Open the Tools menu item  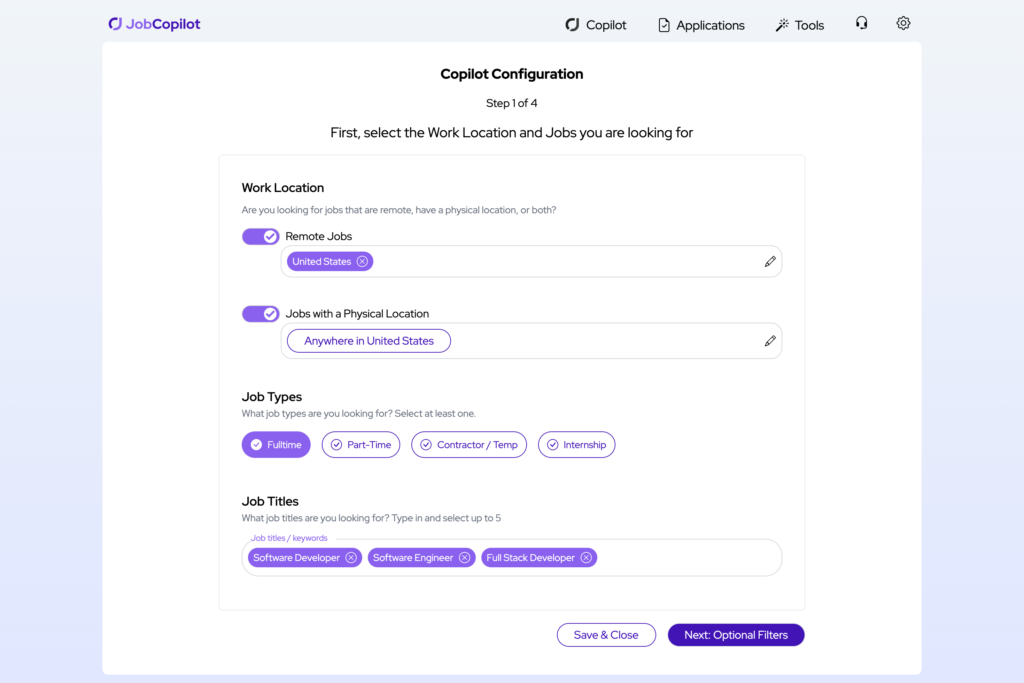coord(799,24)
